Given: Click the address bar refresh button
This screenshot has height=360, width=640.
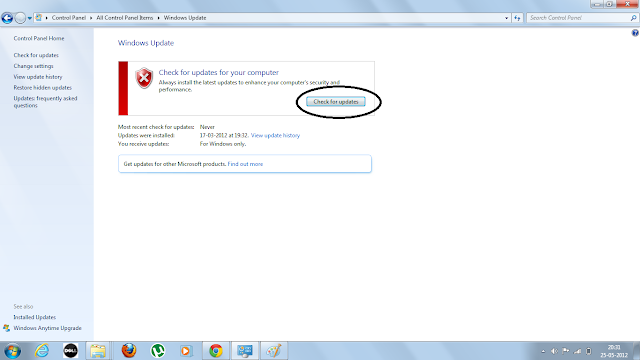Looking at the screenshot, I should (517, 18).
